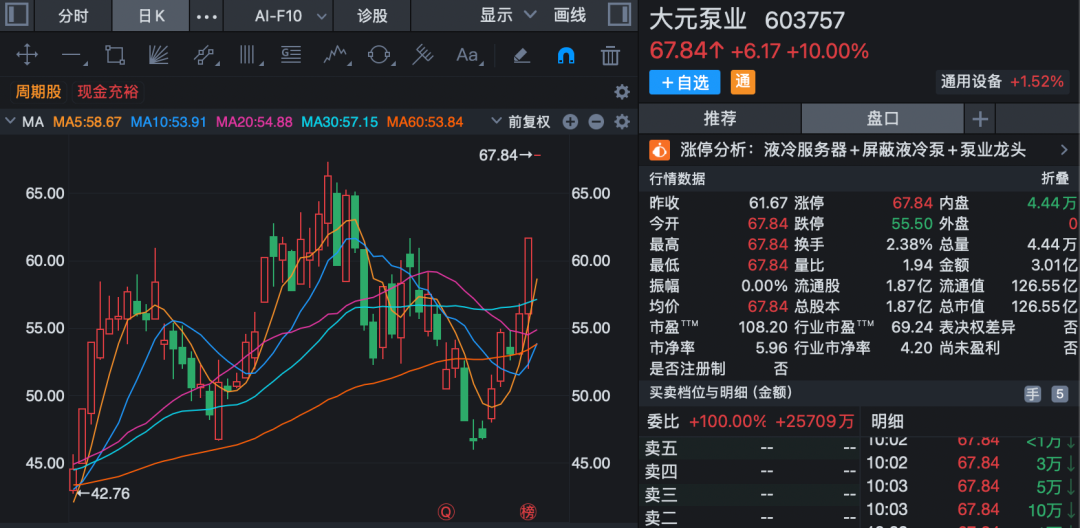The width and height of the screenshot is (1080, 528).
Task: Delete all drawings with trash icon
Action: pyautogui.click(x=610, y=54)
